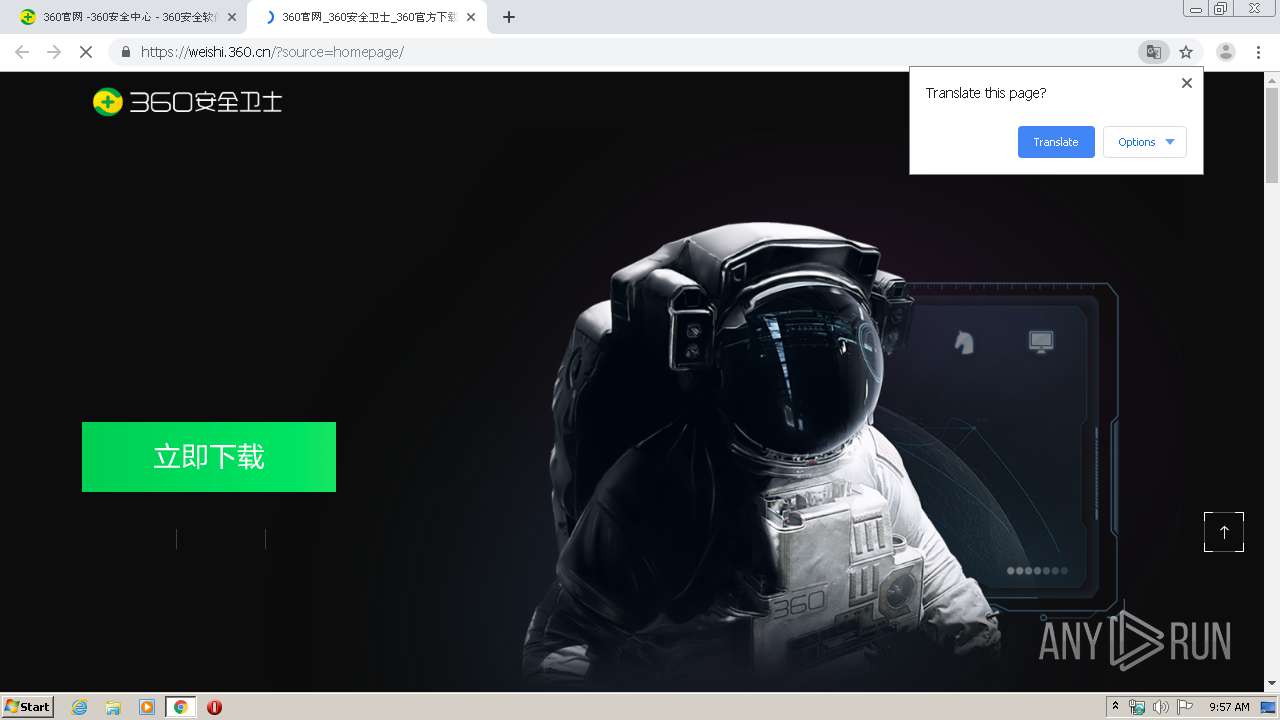
Task: Bookmark this page with the star icon
Action: click(x=1186, y=52)
